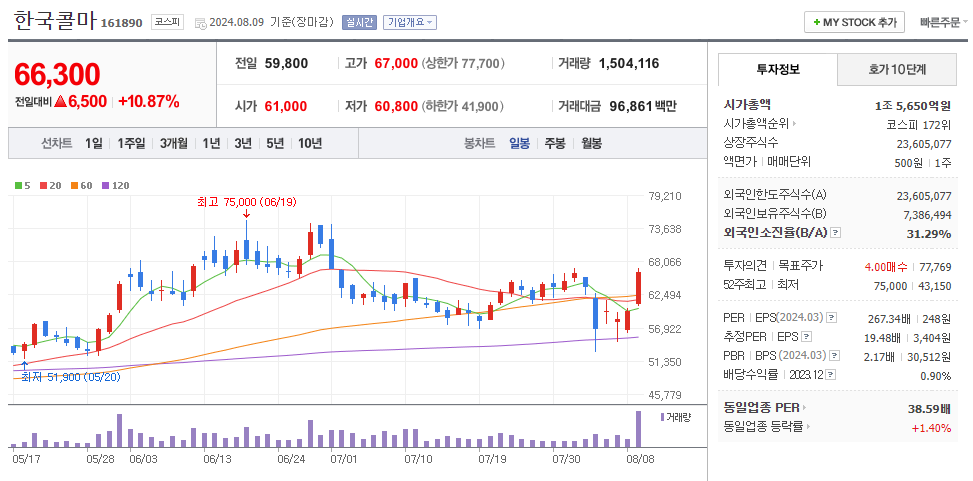This screenshot has height=481, width=973.
Task: Click the 저가 value 60,800
Action: pos(396,106)
